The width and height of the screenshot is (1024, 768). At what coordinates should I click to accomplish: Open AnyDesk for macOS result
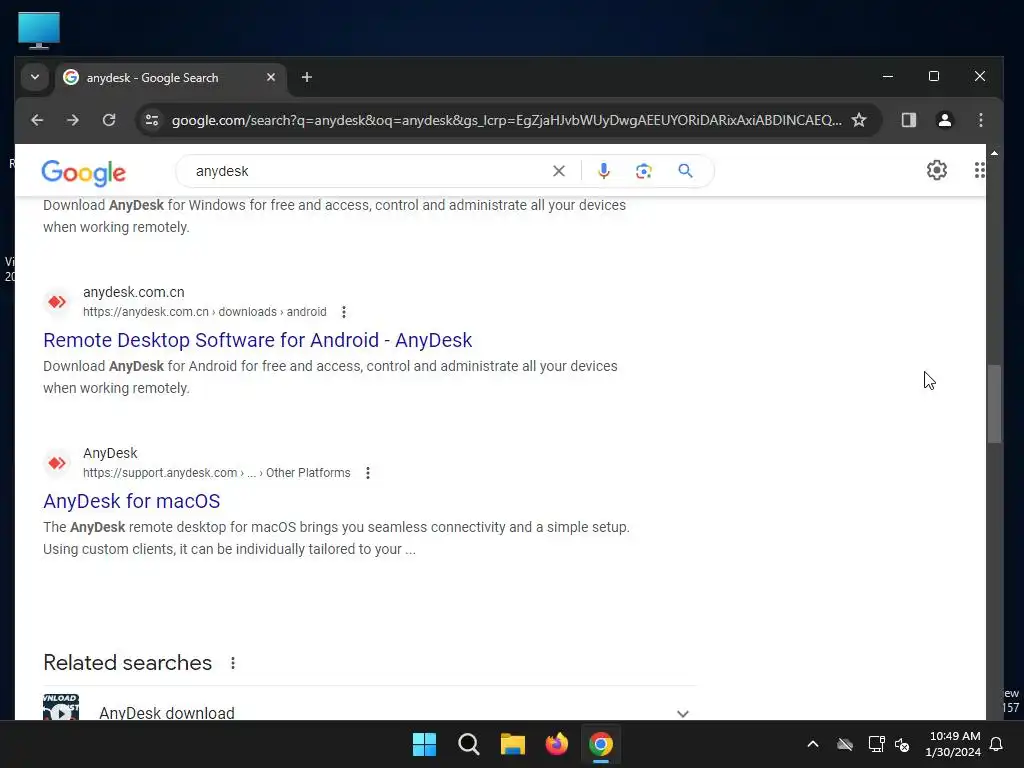tap(131, 501)
